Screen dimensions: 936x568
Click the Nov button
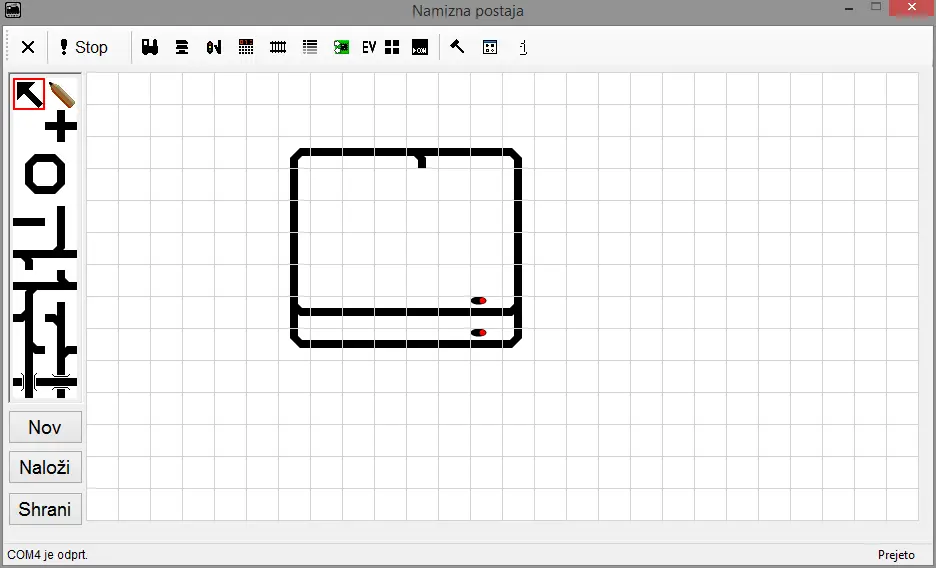tap(45, 427)
